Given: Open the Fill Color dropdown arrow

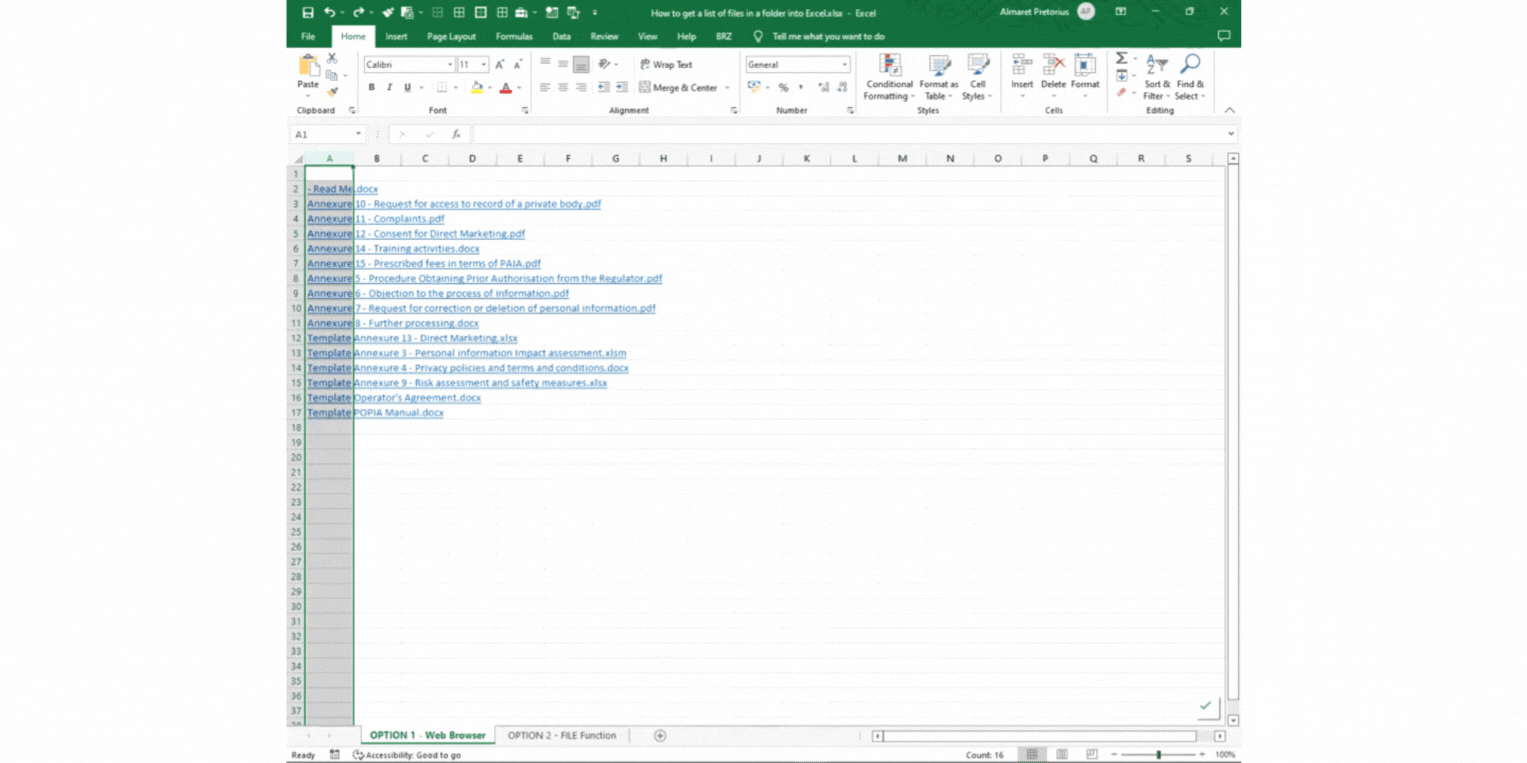Looking at the screenshot, I should tap(488, 88).
